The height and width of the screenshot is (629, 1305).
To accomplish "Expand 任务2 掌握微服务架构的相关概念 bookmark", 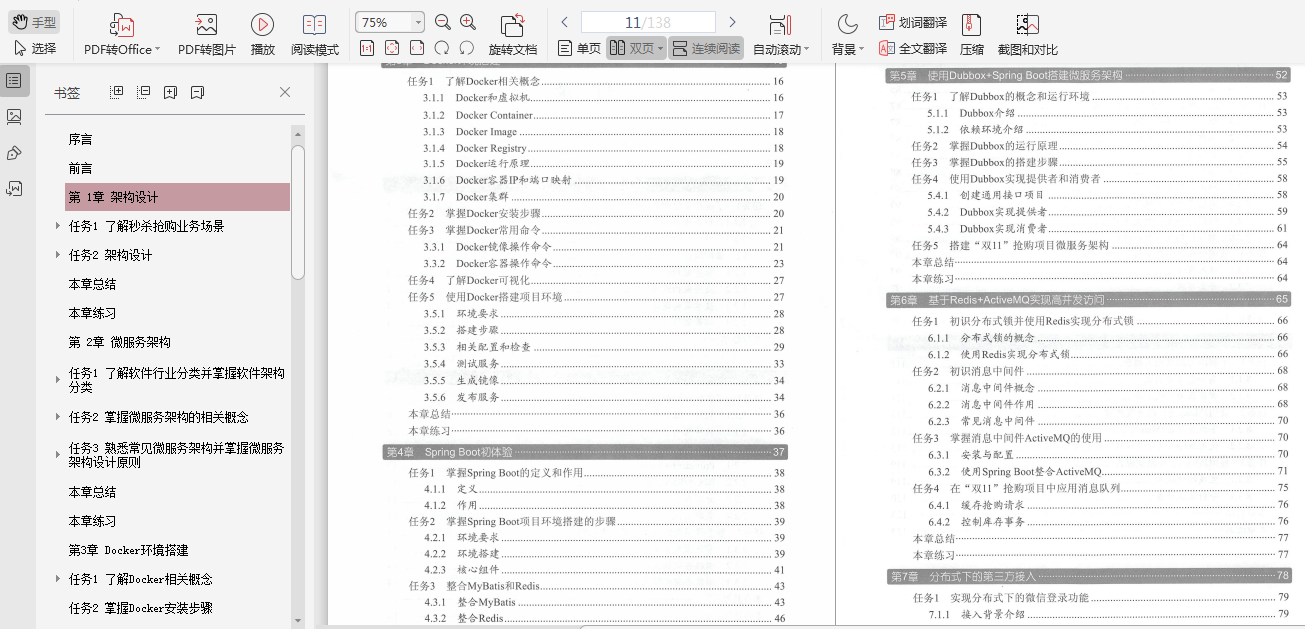I will click(x=58, y=417).
